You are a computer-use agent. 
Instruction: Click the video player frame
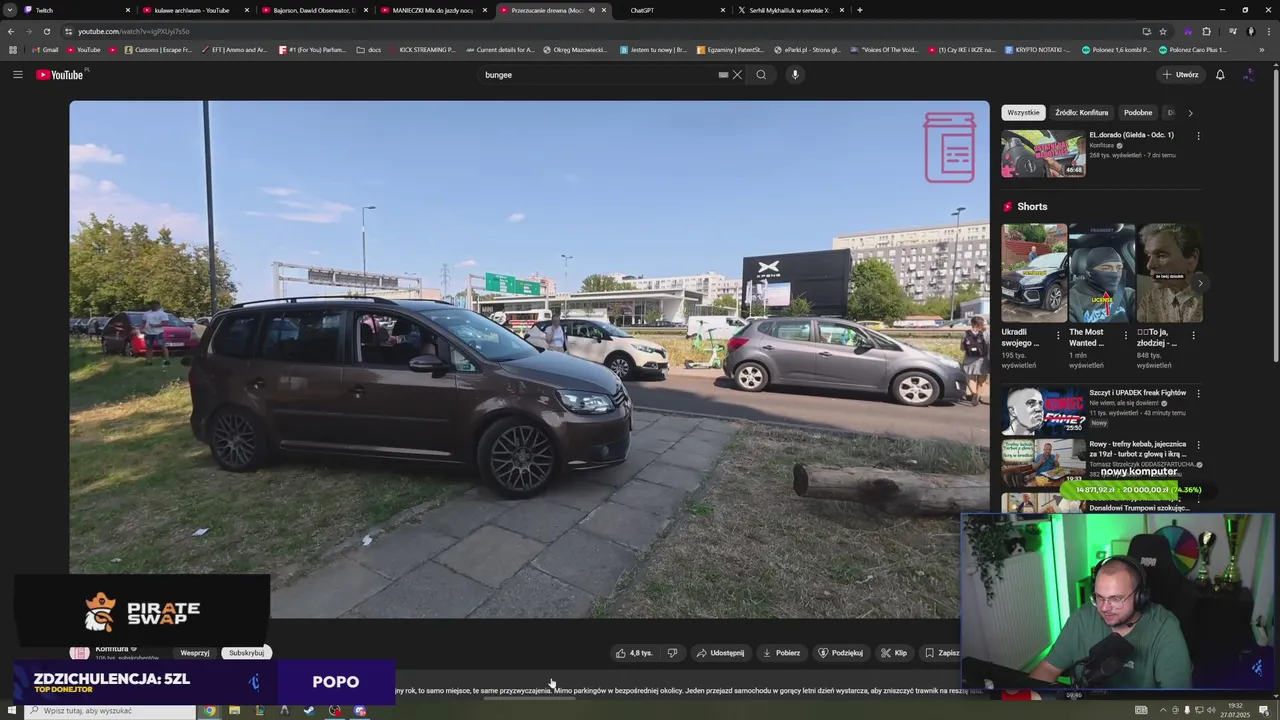pos(529,359)
